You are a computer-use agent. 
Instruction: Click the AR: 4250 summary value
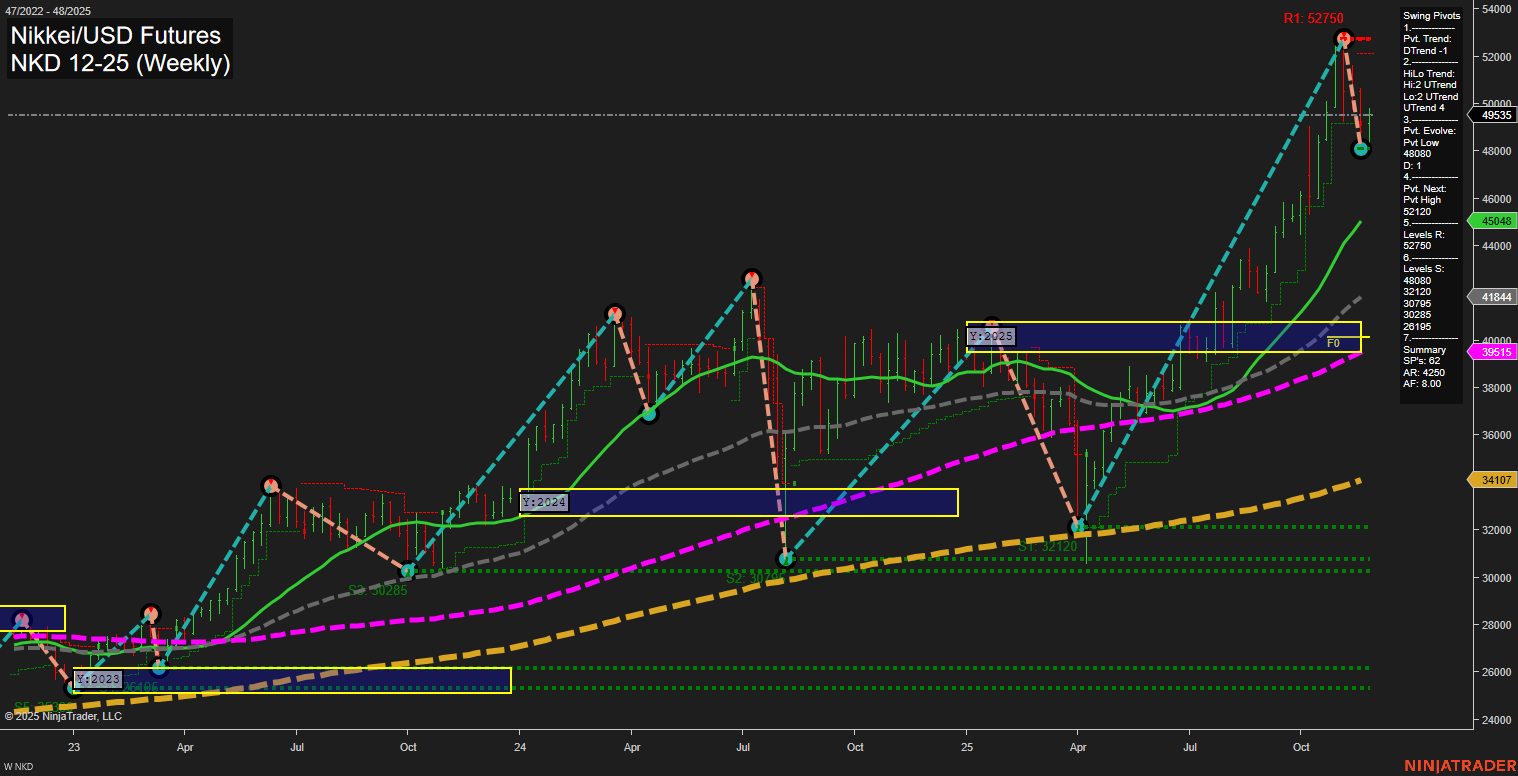pos(1422,372)
